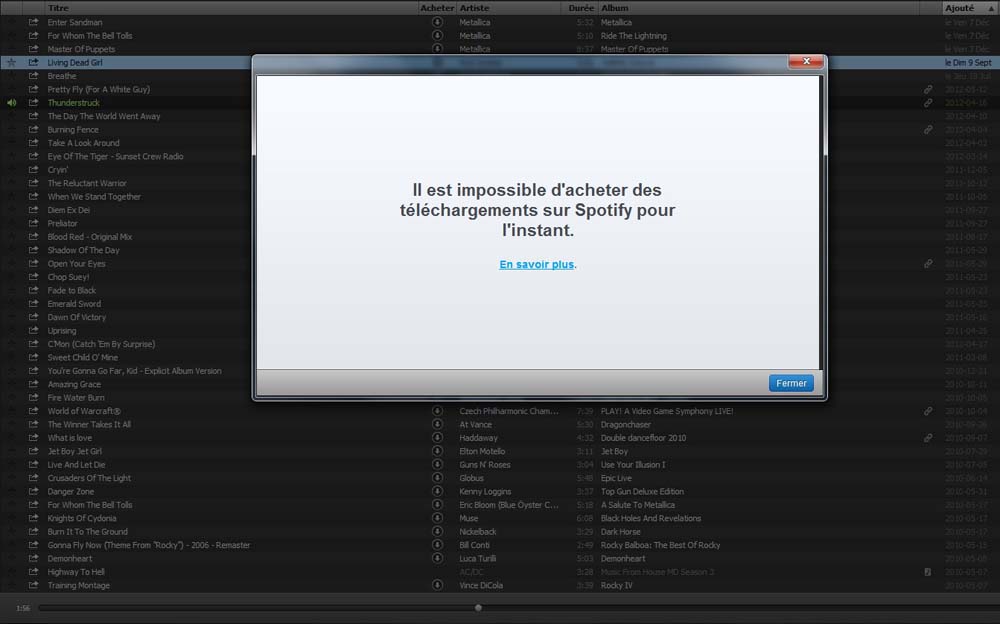The image size is (1000, 624).
Task: Click the buy icon for Training Montage
Action: pyautogui.click(x=438, y=585)
